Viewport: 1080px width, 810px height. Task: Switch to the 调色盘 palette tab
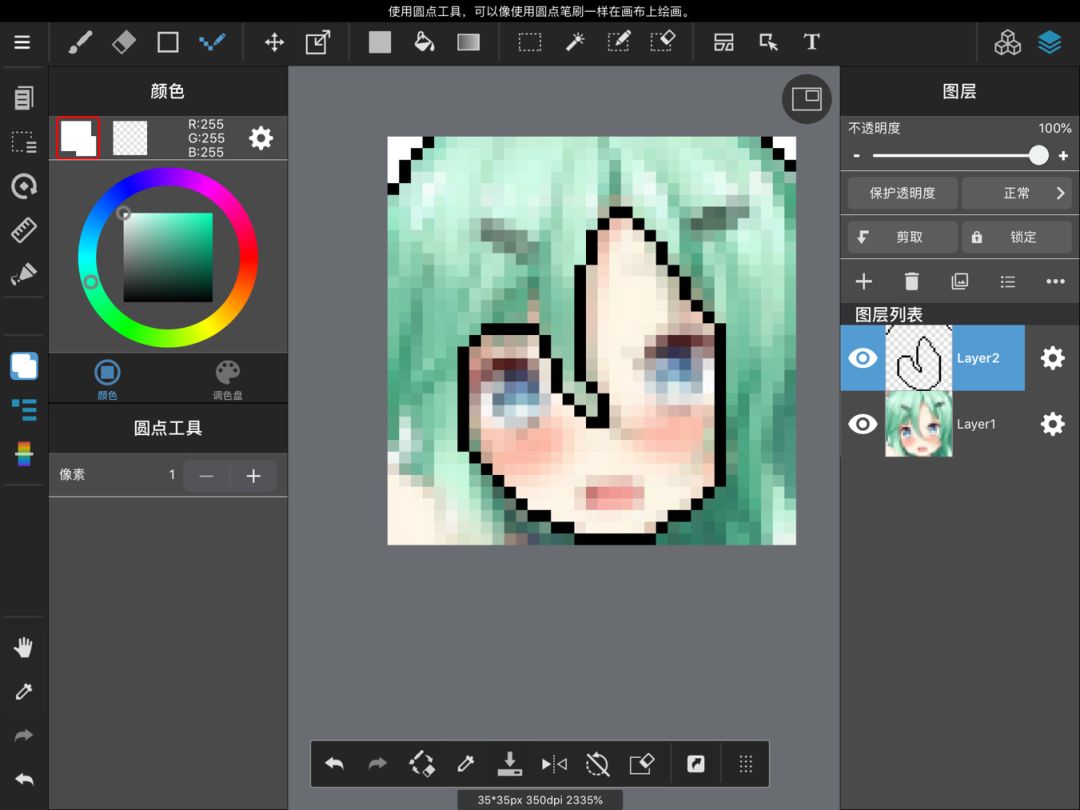tap(228, 380)
